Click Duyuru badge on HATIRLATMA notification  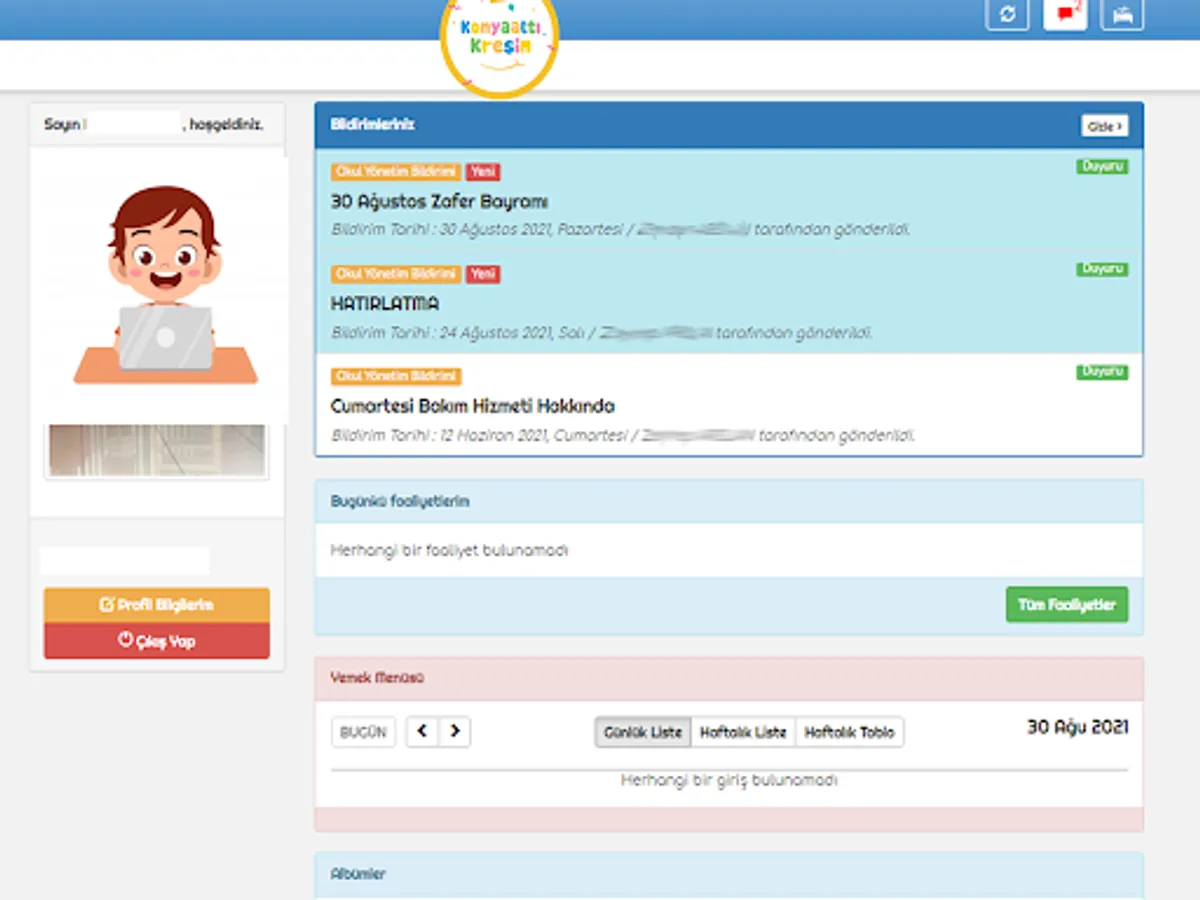[1102, 269]
